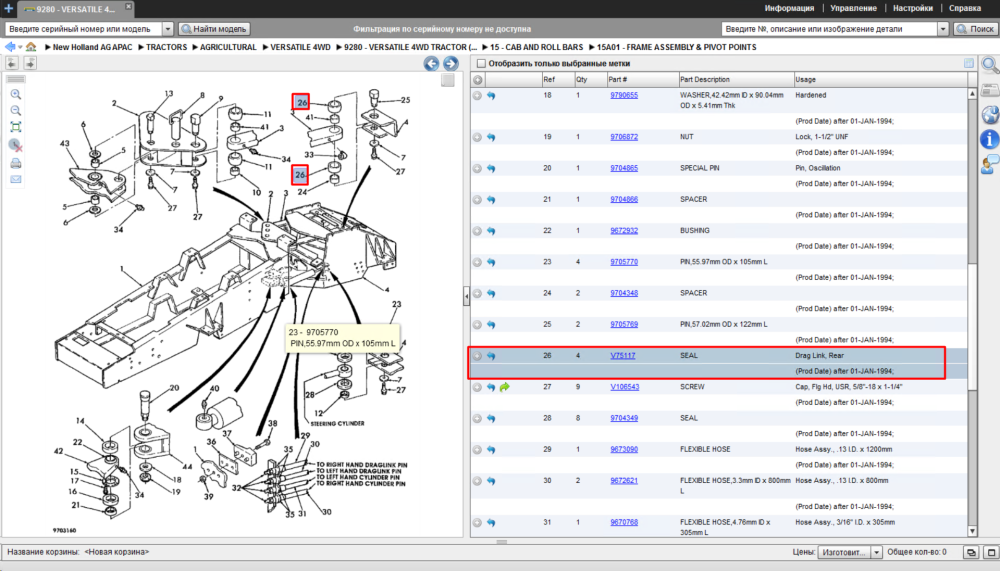The image size is (1000, 571).
Task: Click blue arrow icon for Ref 23
Action: coord(491,262)
